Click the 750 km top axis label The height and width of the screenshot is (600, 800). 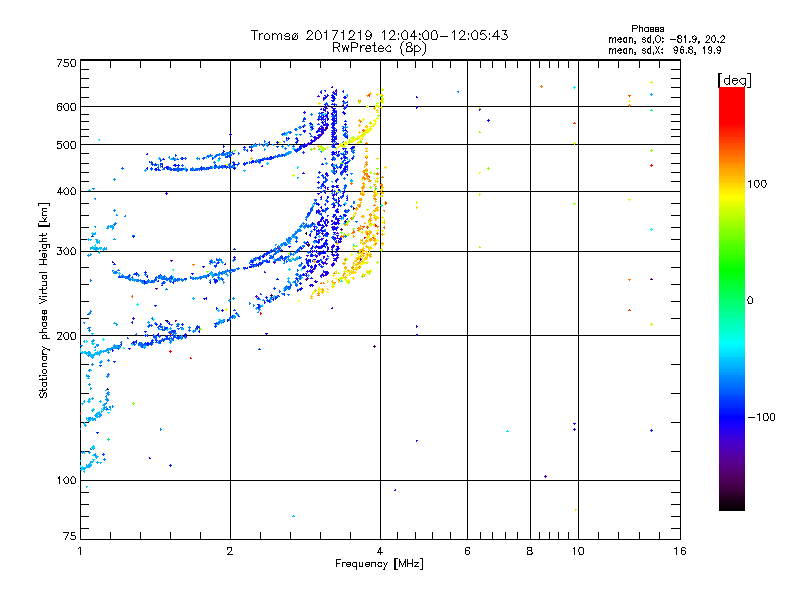66,63
